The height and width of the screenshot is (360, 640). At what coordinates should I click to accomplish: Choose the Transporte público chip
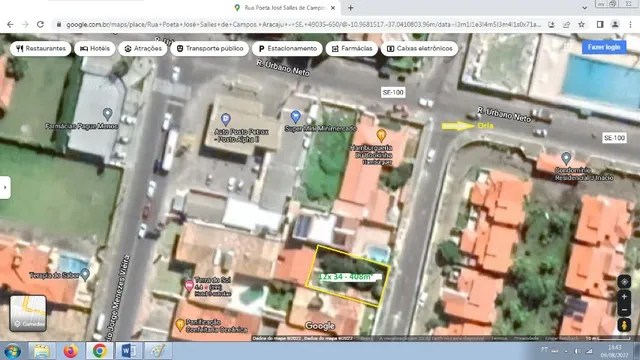[209, 49]
